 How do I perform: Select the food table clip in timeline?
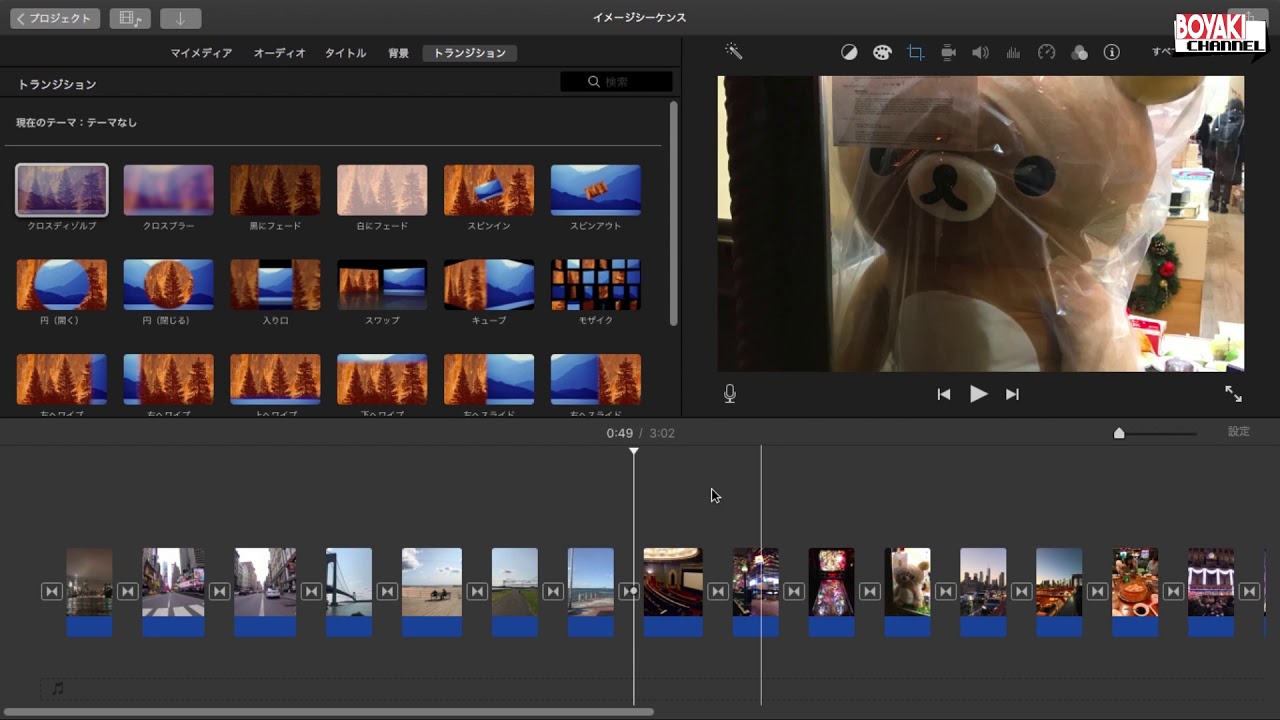pos(1135,591)
